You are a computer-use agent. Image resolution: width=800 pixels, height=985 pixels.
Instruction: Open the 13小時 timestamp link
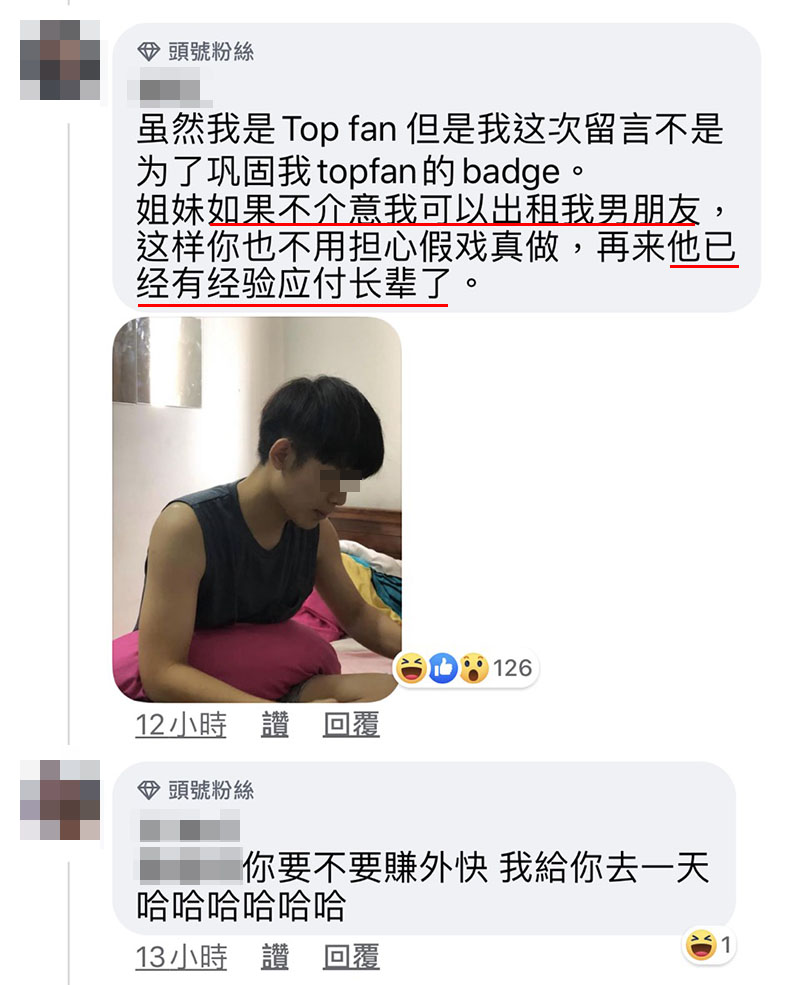pos(181,957)
